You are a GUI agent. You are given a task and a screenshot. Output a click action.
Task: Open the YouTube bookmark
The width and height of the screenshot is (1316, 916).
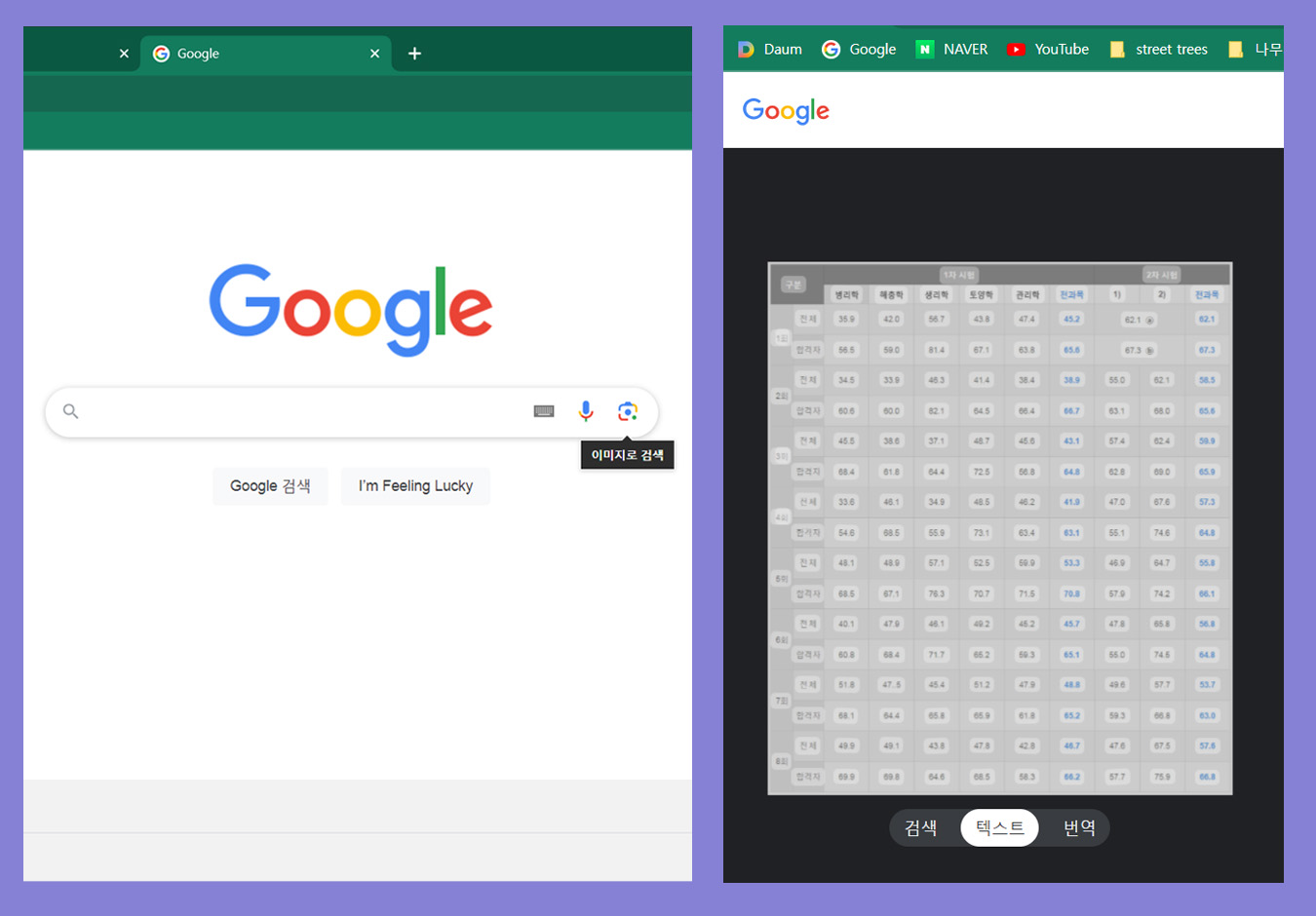point(1048,49)
